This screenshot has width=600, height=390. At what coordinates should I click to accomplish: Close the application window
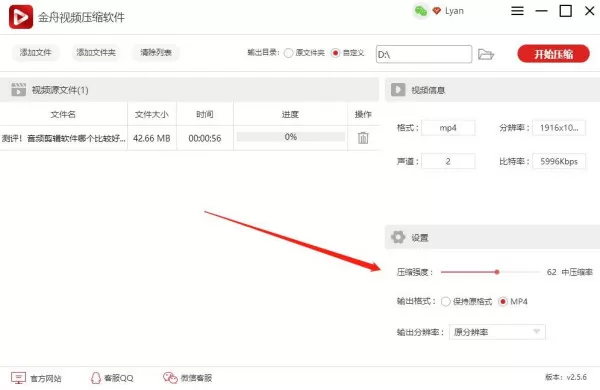click(590, 11)
